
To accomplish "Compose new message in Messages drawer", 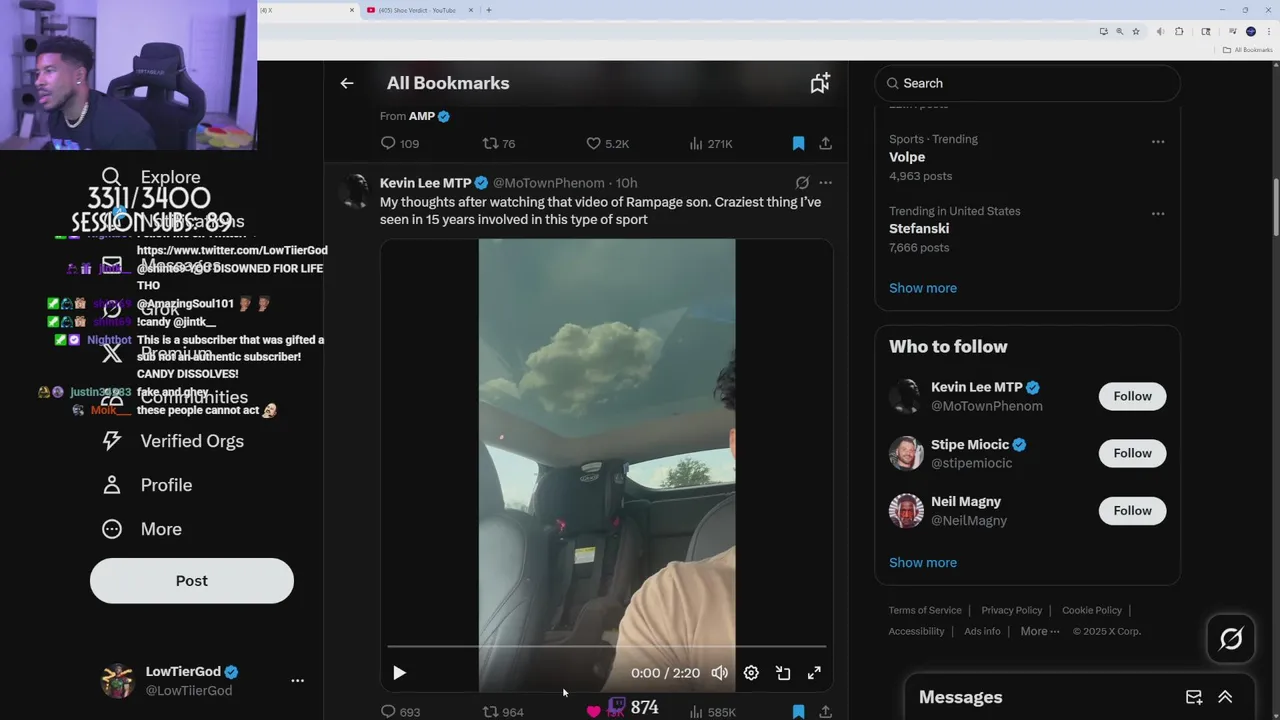I will pyautogui.click(x=1194, y=697).
